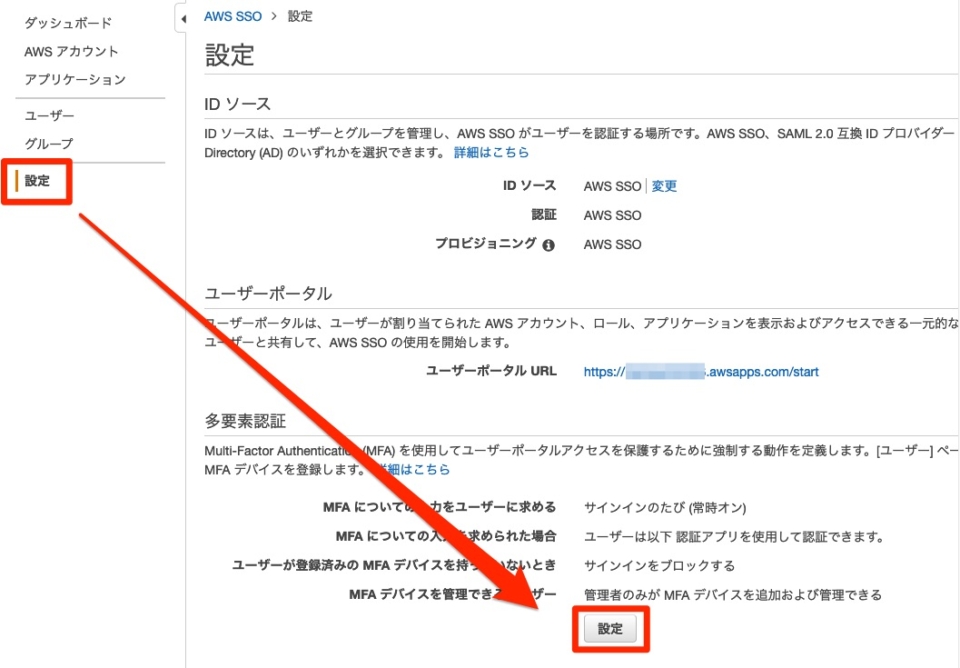Click the 多要素認証 section heading
The height and width of the screenshot is (668, 960).
[x=245, y=421]
